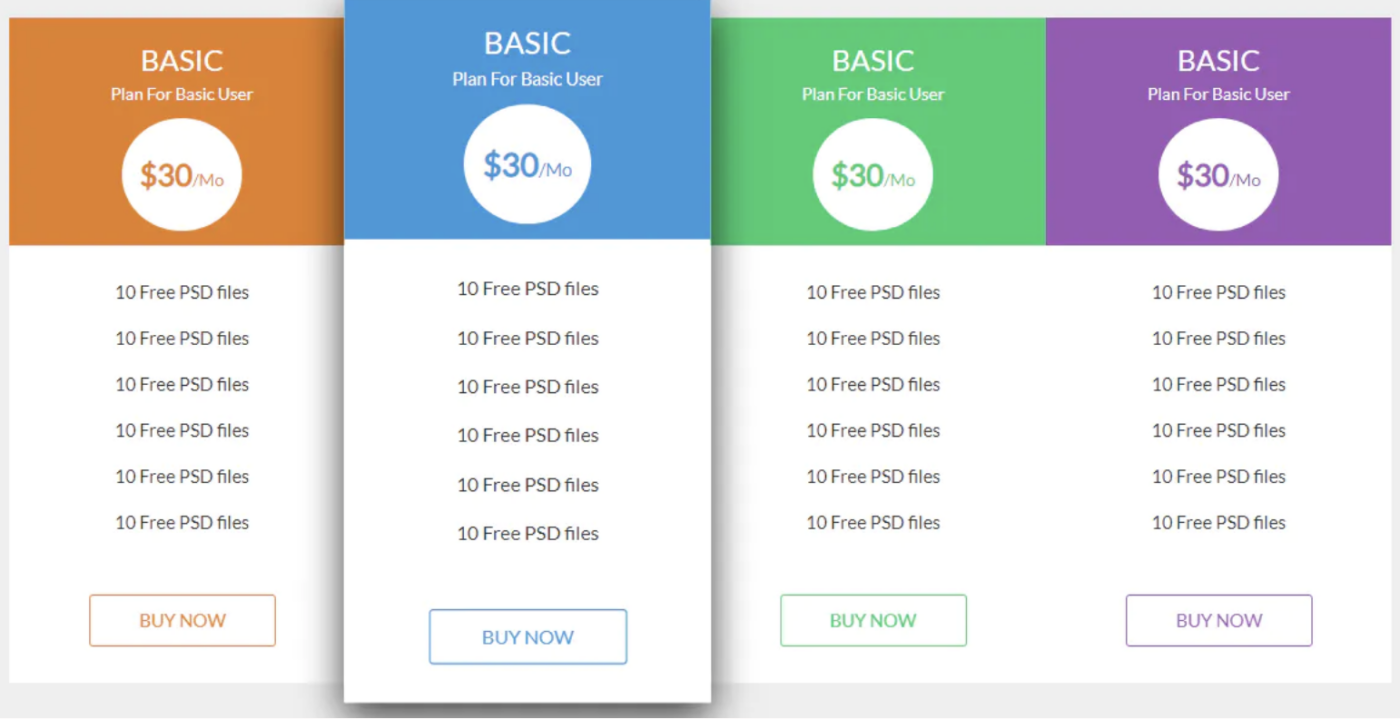1400x719 pixels.
Task: Select first '10 Free PSD files' on purple card
Action: coord(1218,292)
